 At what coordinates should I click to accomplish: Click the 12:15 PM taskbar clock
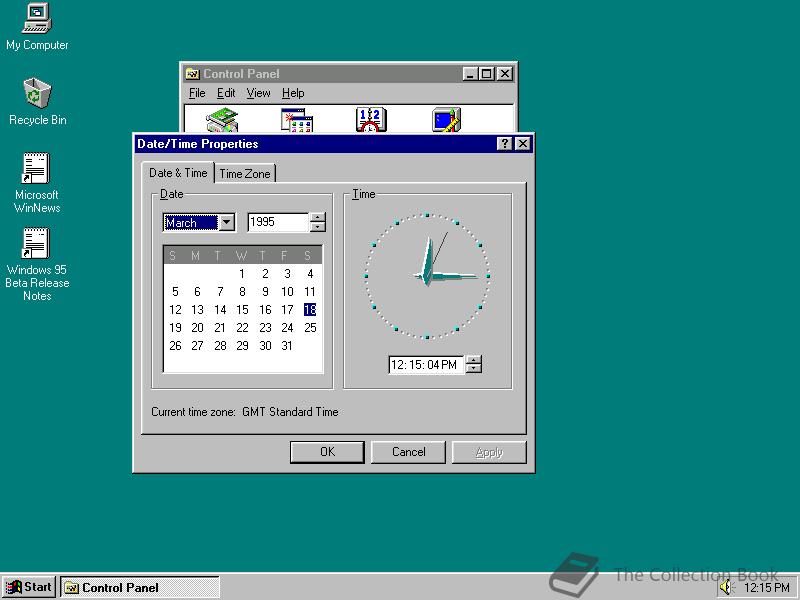[766, 588]
